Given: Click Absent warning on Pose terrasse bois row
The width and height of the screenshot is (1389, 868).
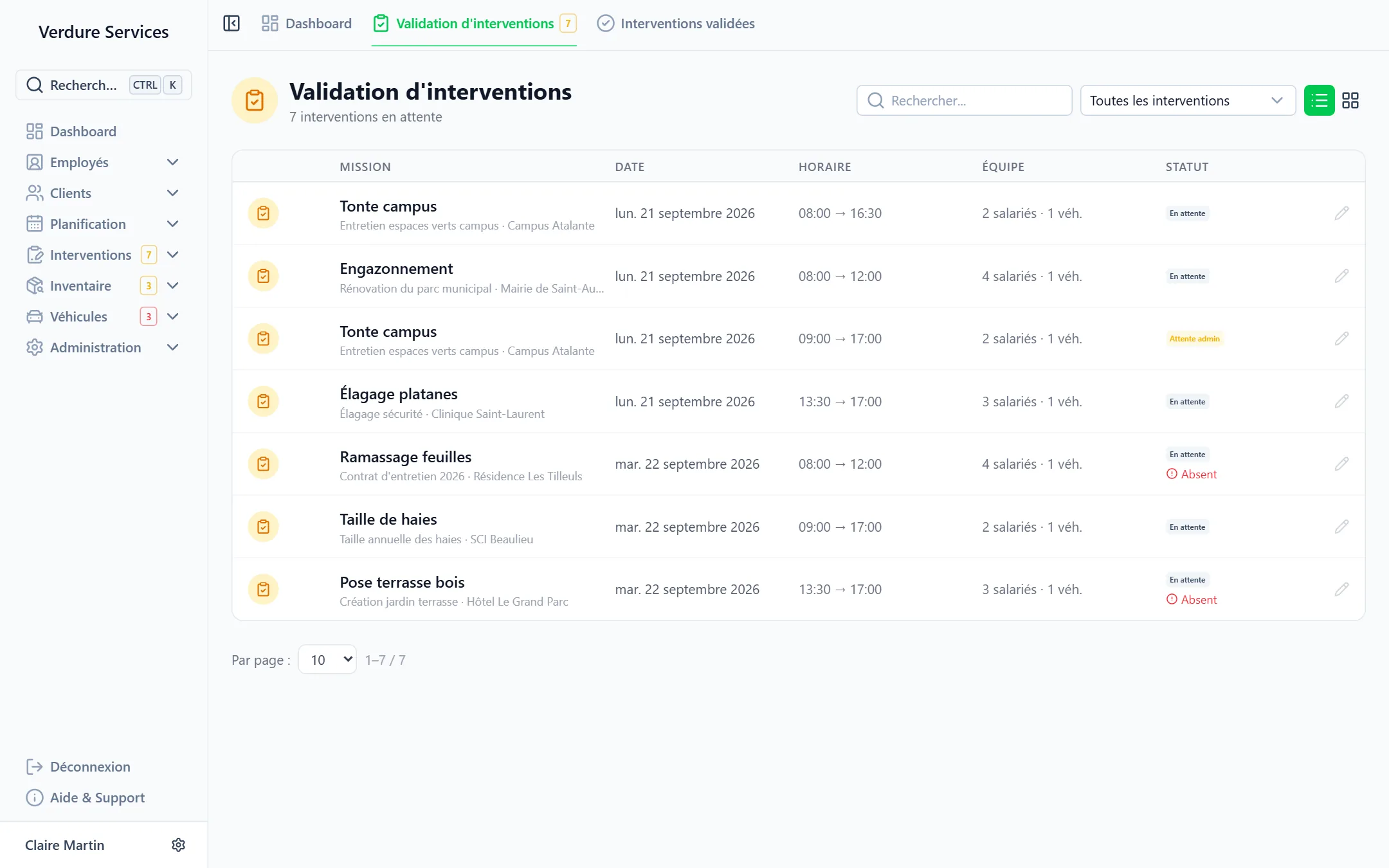Looking at the screenshot, I should click(x=1192, y=599).
